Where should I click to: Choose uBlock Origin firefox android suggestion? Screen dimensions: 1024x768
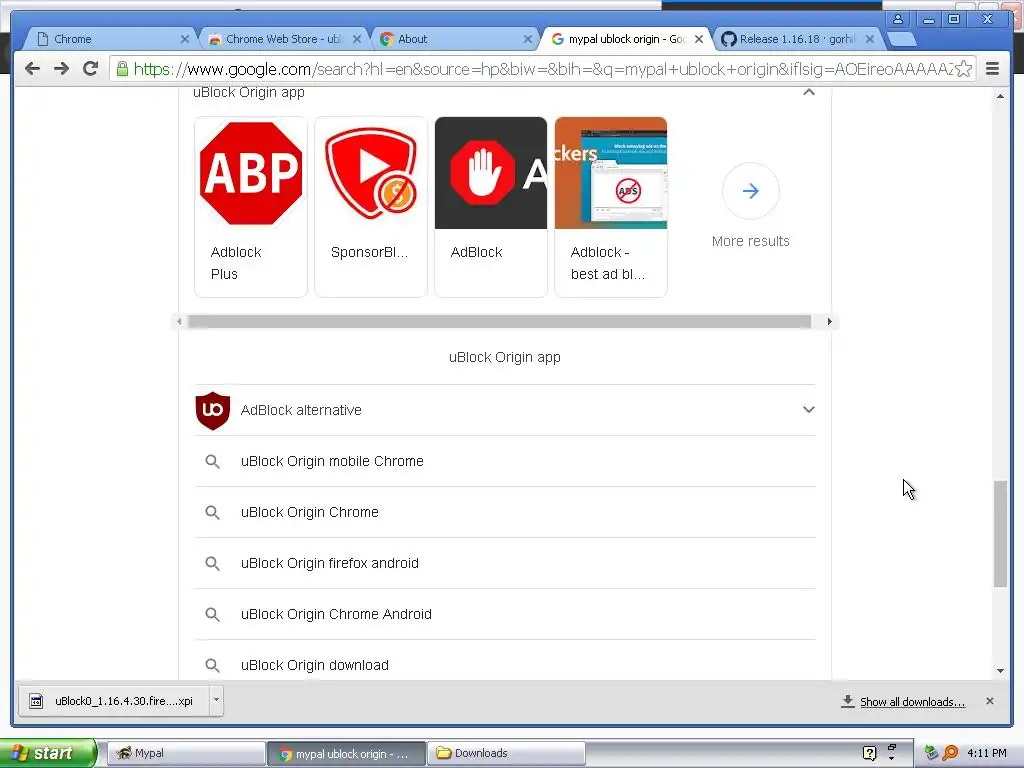point(505,563)
